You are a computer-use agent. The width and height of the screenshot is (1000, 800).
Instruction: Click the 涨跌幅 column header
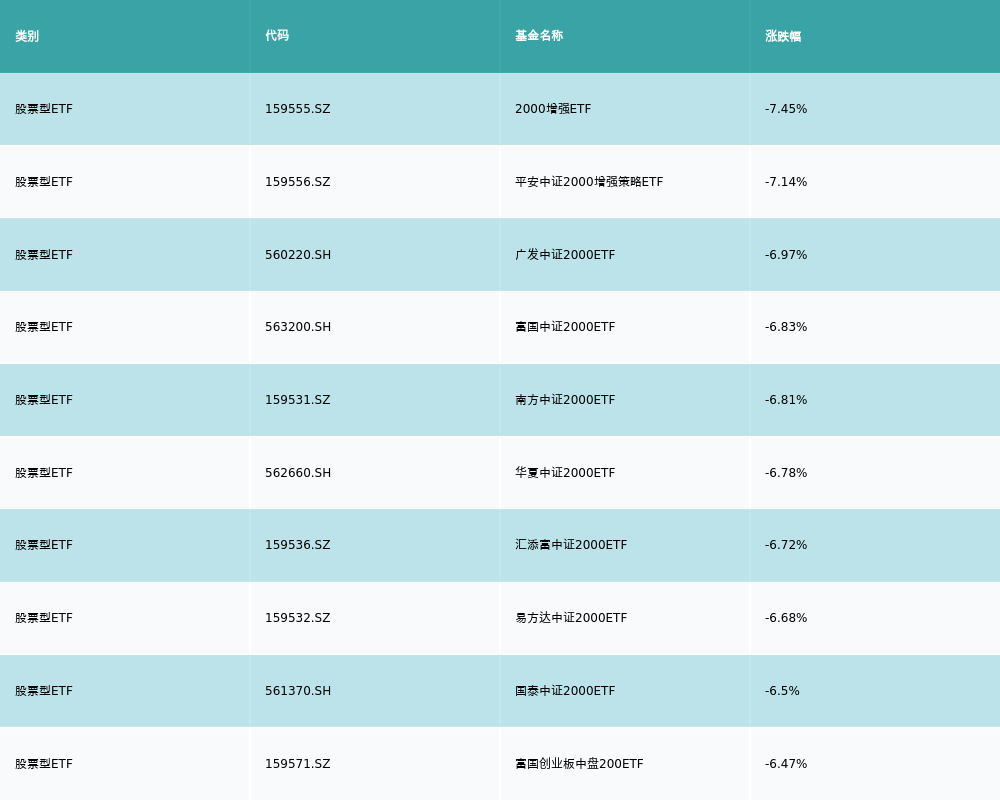(x=783, y=36)
